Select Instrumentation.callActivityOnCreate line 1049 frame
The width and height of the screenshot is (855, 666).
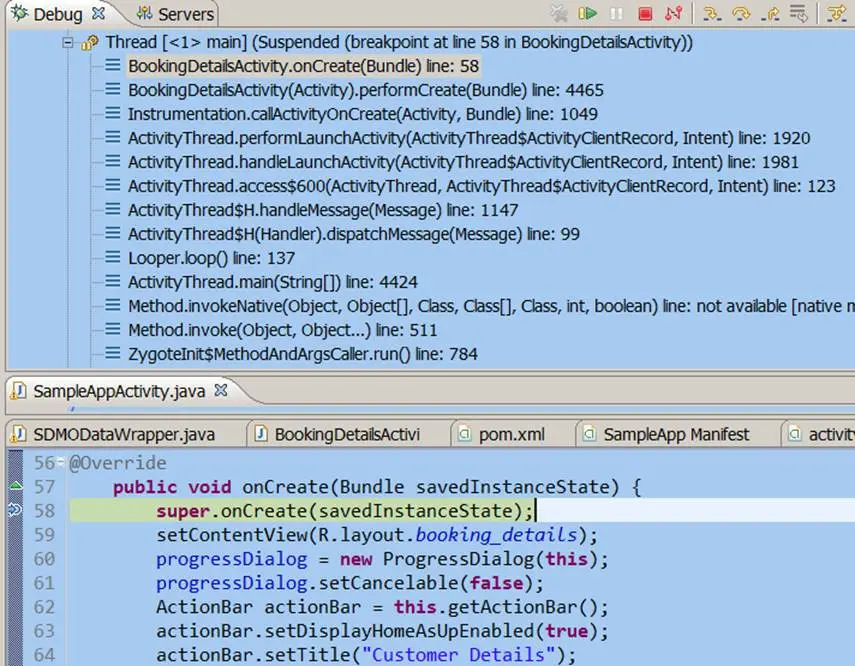[363, 114]
